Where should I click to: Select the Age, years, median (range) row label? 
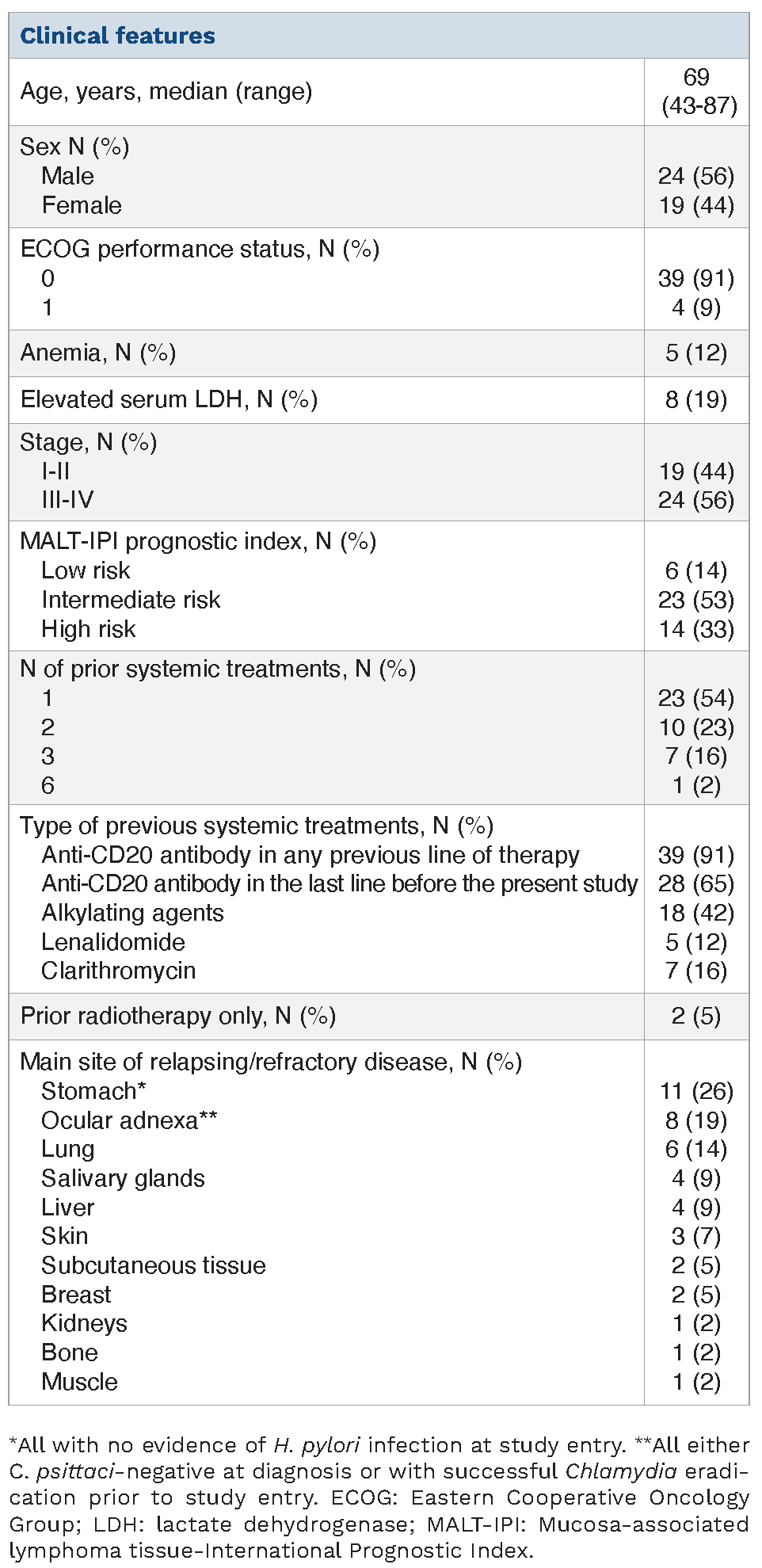[x=166, y=91]
